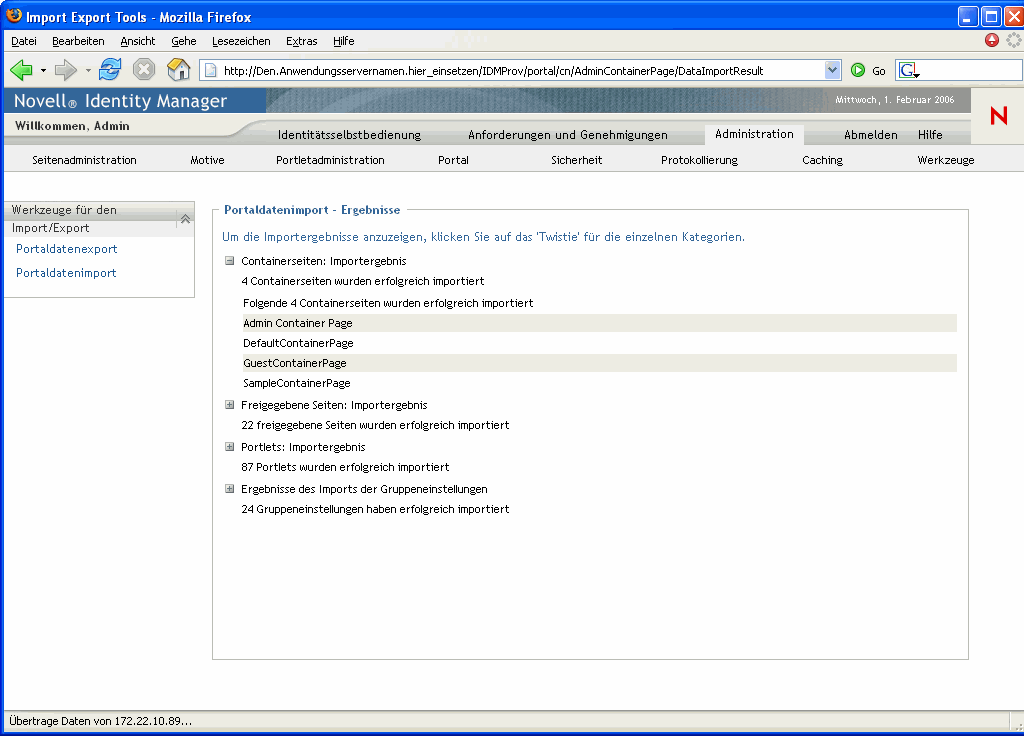1024x736 pixels.
Task: Open the Caching section
Action: [x=822, y=160]
